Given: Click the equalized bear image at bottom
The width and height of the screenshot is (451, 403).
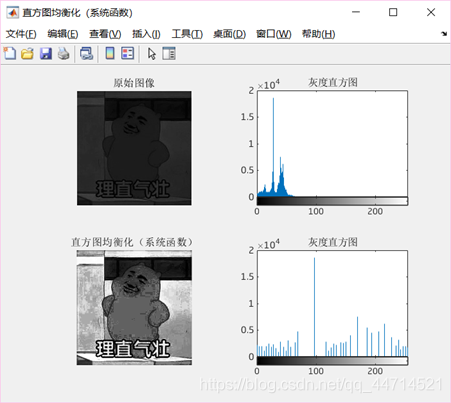Looking at the screenshot, I should [x=134, y=308].
